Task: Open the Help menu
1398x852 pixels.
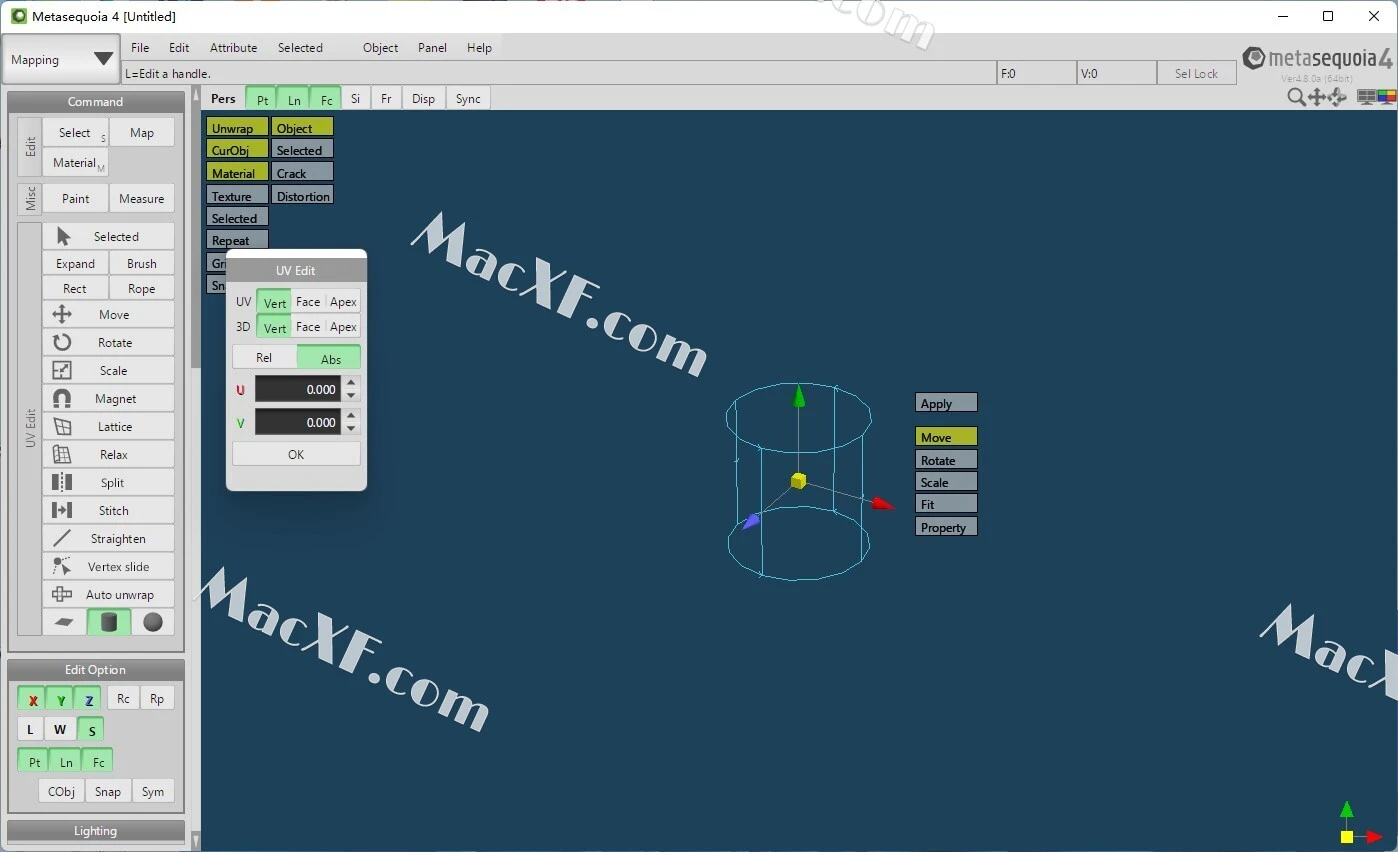Action: point(479,47)
